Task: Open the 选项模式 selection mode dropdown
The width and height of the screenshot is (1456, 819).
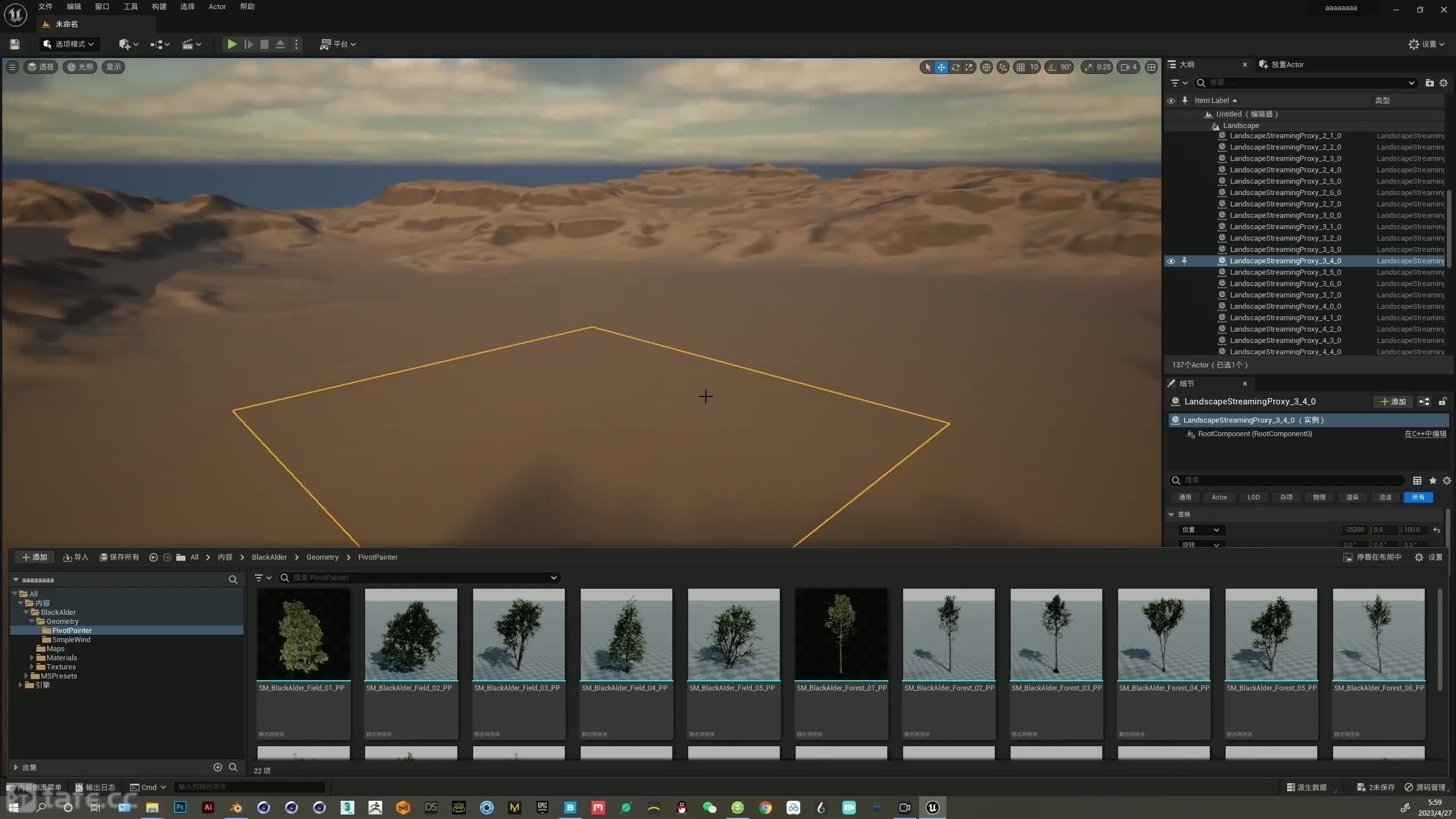Action: [x=69, y=44]
